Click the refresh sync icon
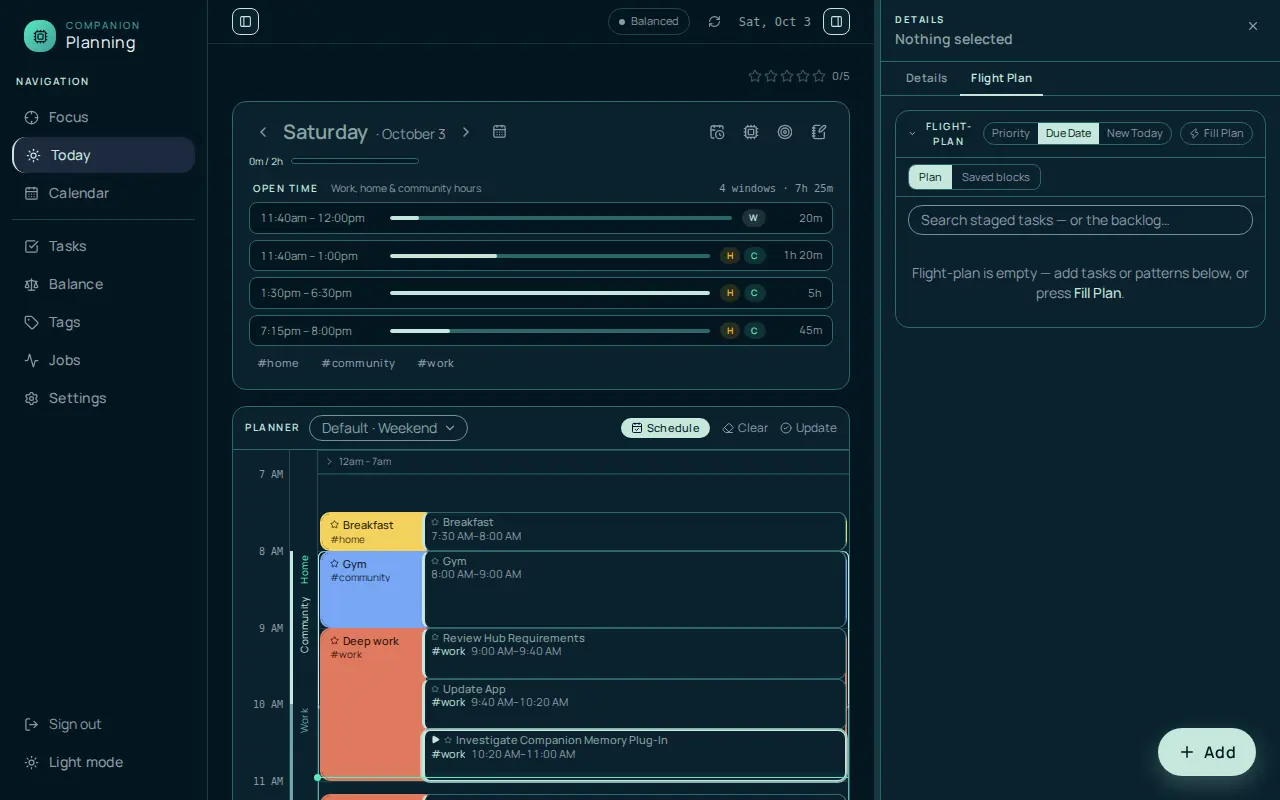The image size is (1280, 800). pyautogui.click(x=714, y=21)
